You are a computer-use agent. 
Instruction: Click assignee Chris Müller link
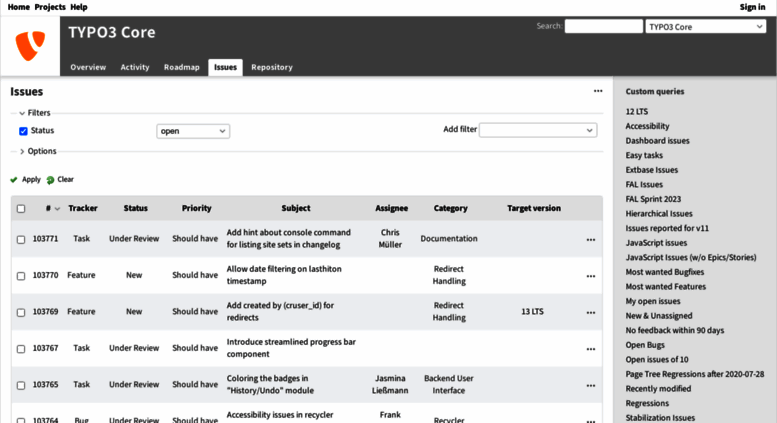tap(390, 239)
